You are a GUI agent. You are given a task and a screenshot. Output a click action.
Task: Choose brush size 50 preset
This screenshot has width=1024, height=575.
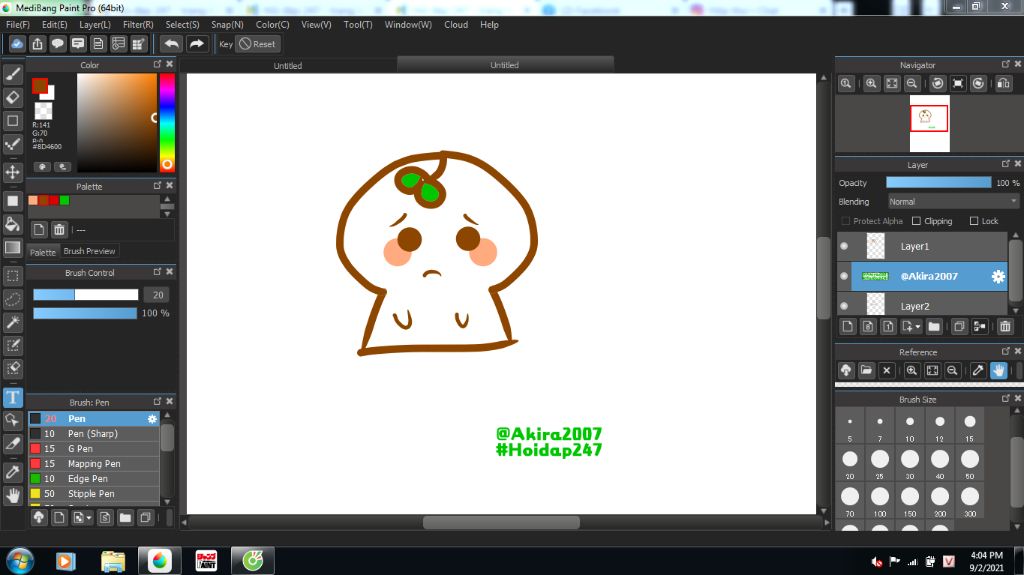(970, 461)
